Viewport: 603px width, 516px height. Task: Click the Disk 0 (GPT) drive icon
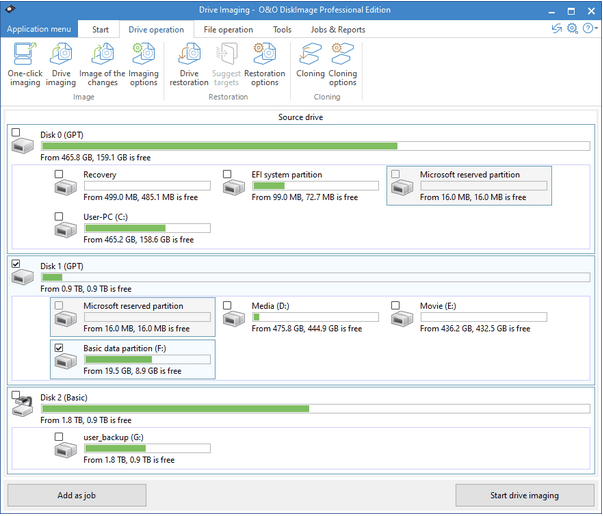[22, 146]
